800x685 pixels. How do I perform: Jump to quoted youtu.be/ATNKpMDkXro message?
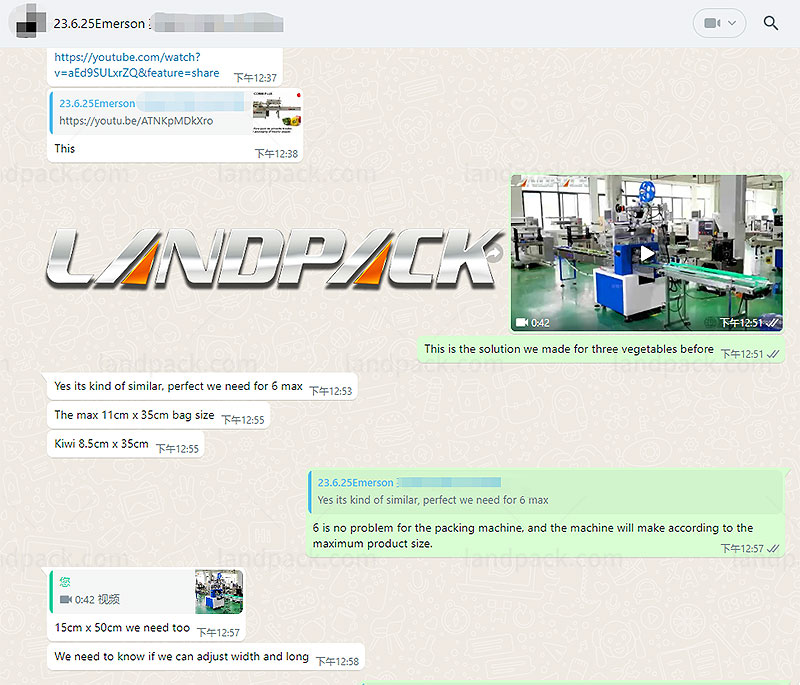click(x=135, y=120)
